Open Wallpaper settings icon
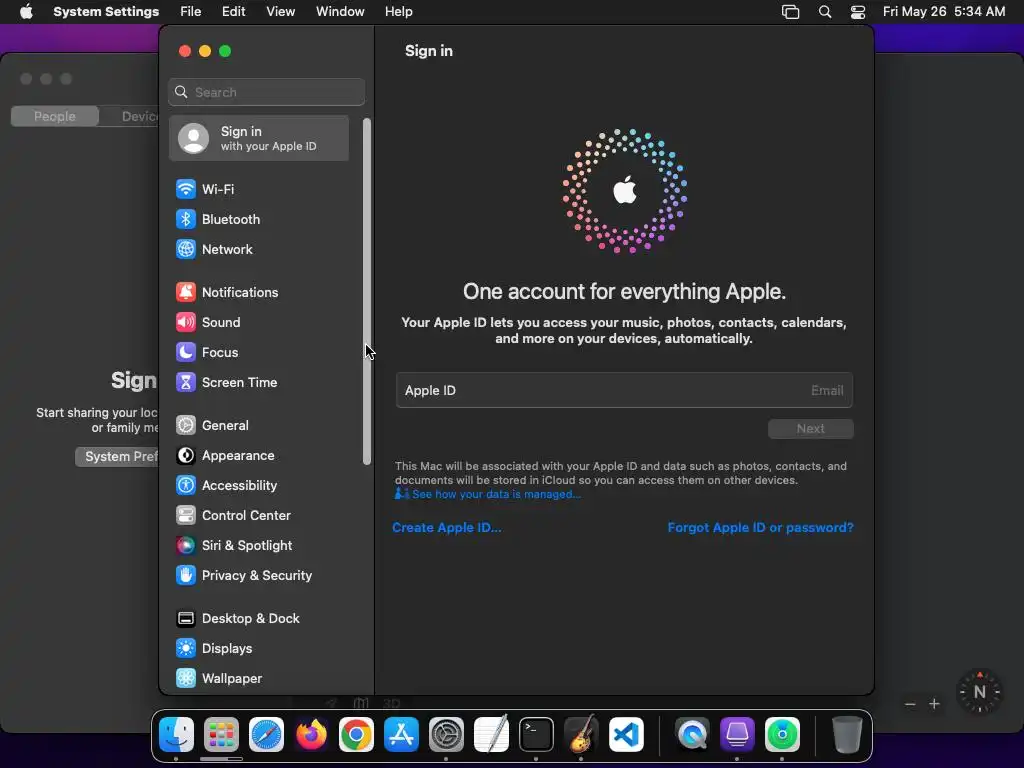The height and width of the screenshot is (768, 1024). pyautogui.click(x=185, y=679)
